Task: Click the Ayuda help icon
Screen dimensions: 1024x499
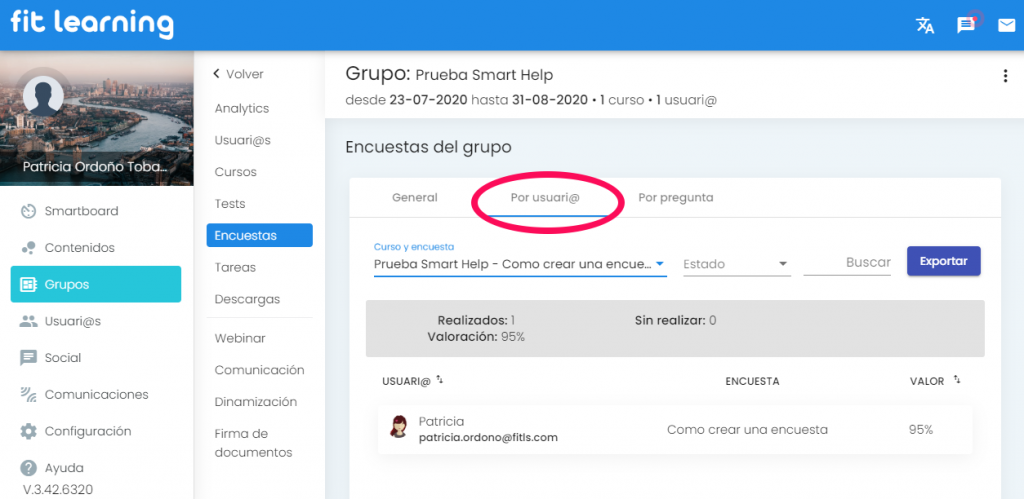Action: click(28, 468)
